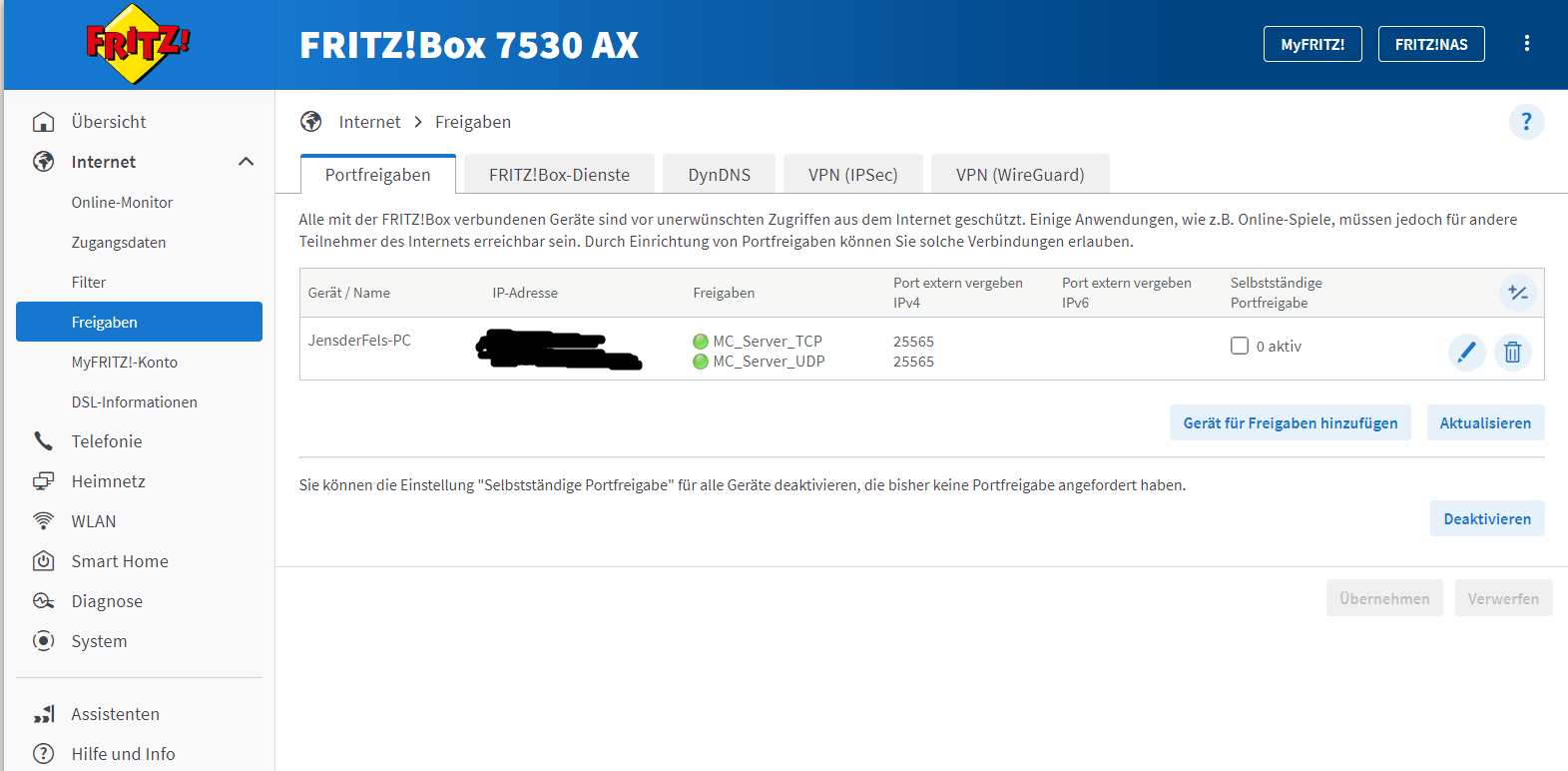
Task: Click the Gerät / Name column header
Action: (x=349, y=293)
